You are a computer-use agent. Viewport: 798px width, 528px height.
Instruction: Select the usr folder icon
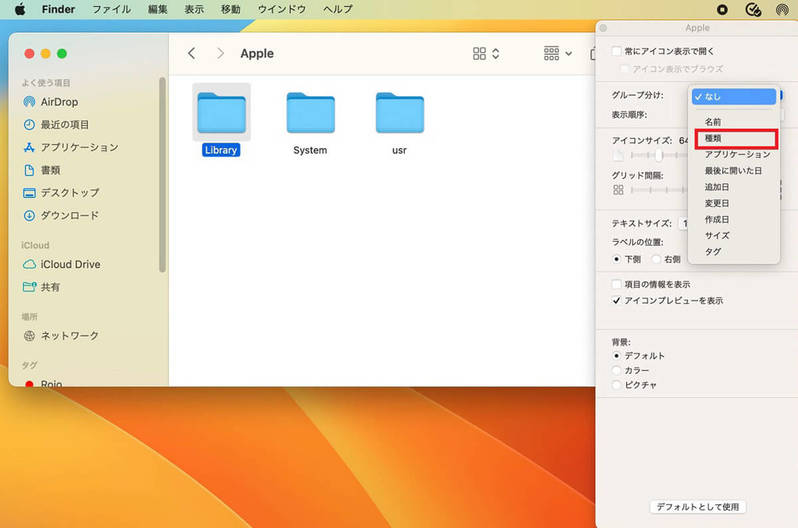pyautogui.click(x=400, y=113)
